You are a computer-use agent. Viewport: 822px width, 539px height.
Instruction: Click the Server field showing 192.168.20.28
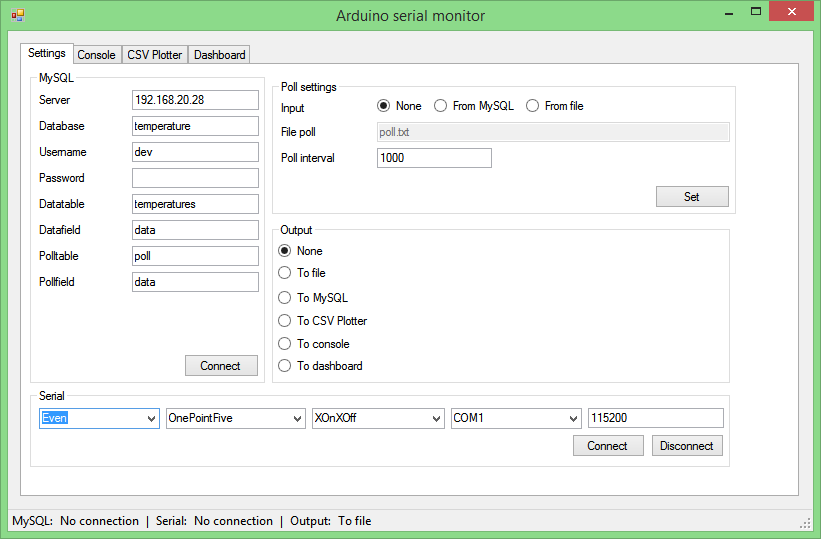pyautogui.click(x=195, y=100)
